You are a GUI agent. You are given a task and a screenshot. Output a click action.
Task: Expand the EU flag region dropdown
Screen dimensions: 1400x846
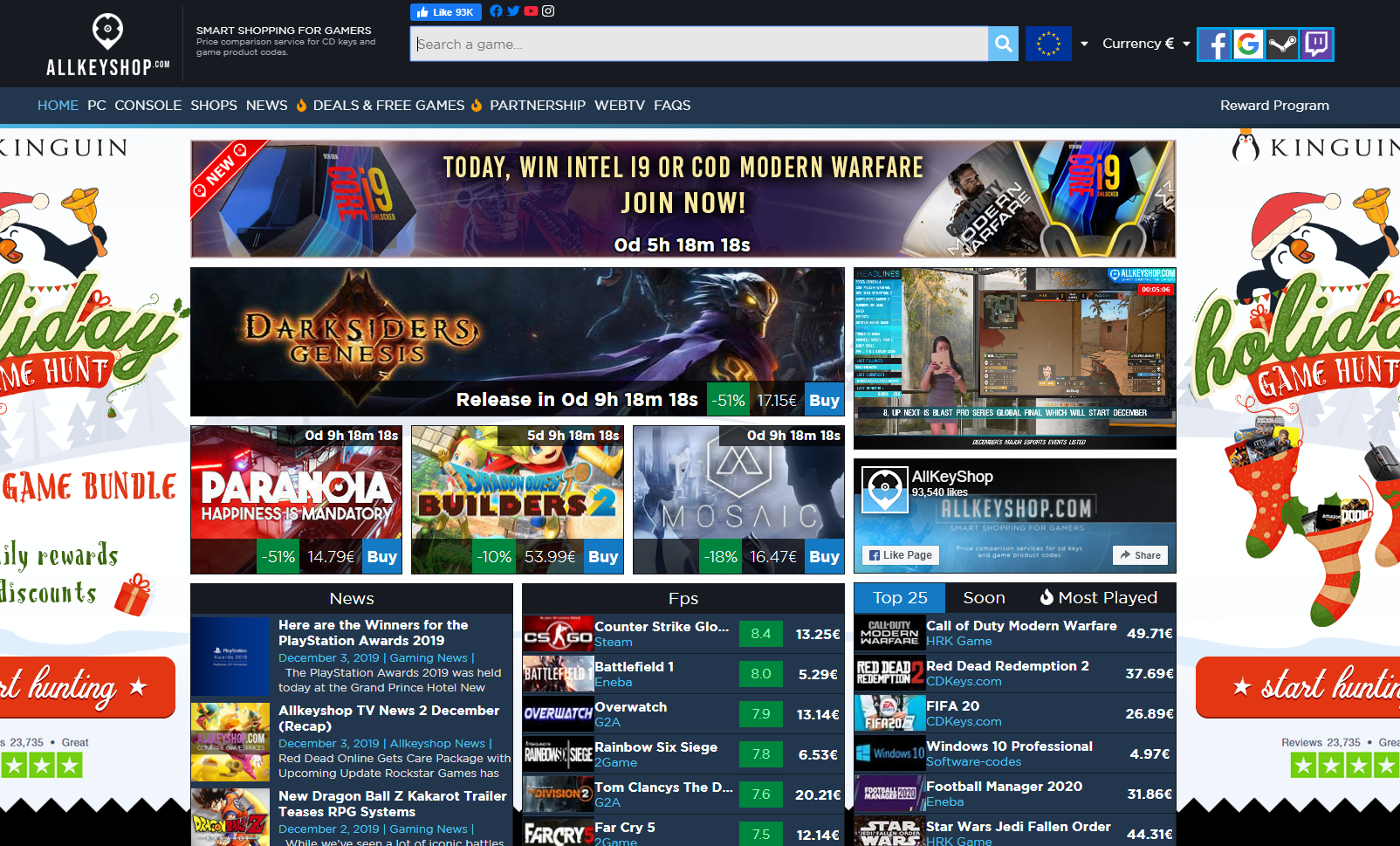click(1084, 44)
